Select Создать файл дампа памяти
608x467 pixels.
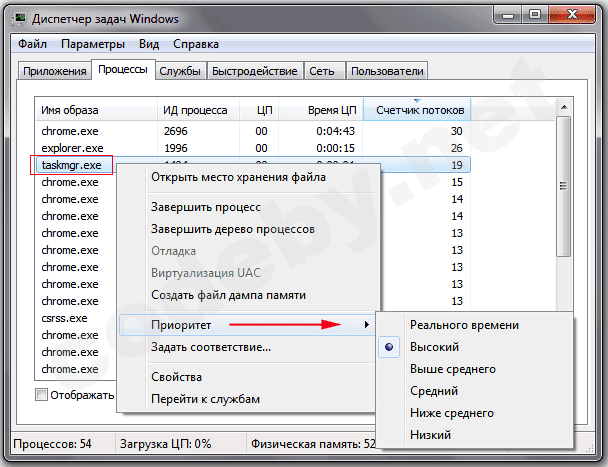(248, 295)
